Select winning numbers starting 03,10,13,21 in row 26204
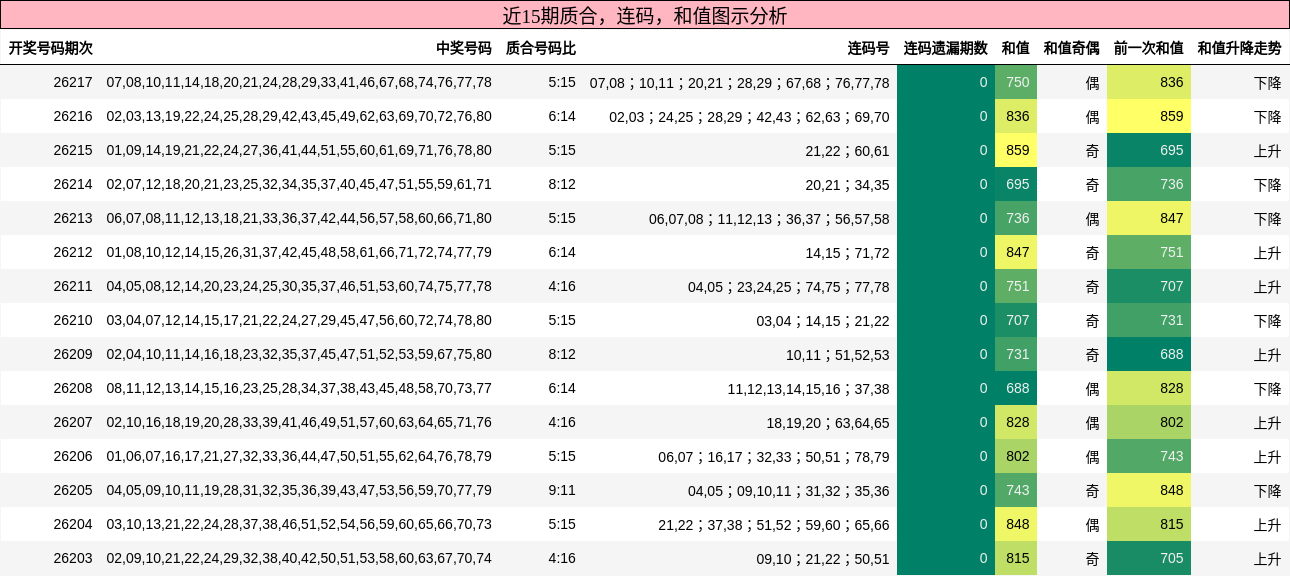The image size is (1290, 576). pos(299,524)
